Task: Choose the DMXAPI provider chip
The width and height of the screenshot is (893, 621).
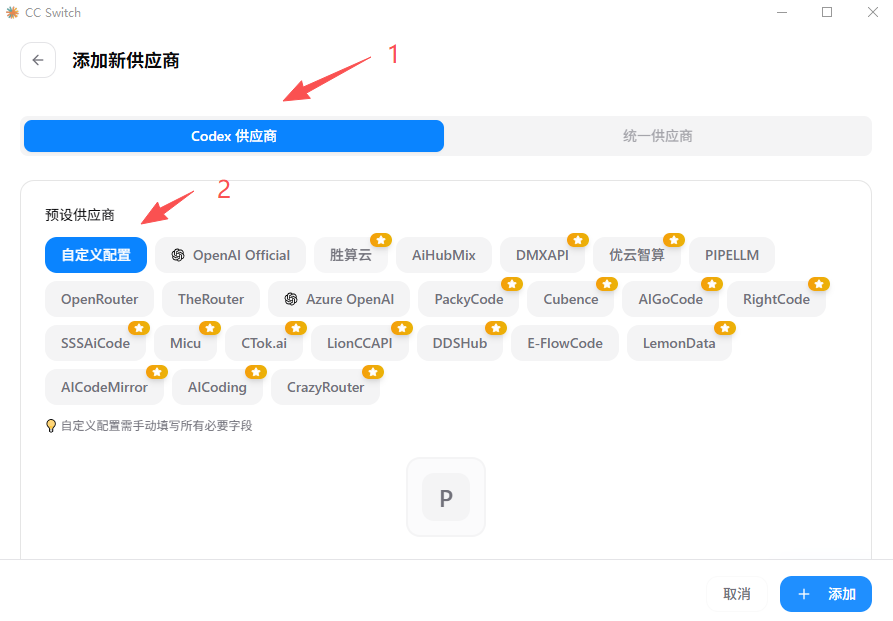Action: pos(542,255)
